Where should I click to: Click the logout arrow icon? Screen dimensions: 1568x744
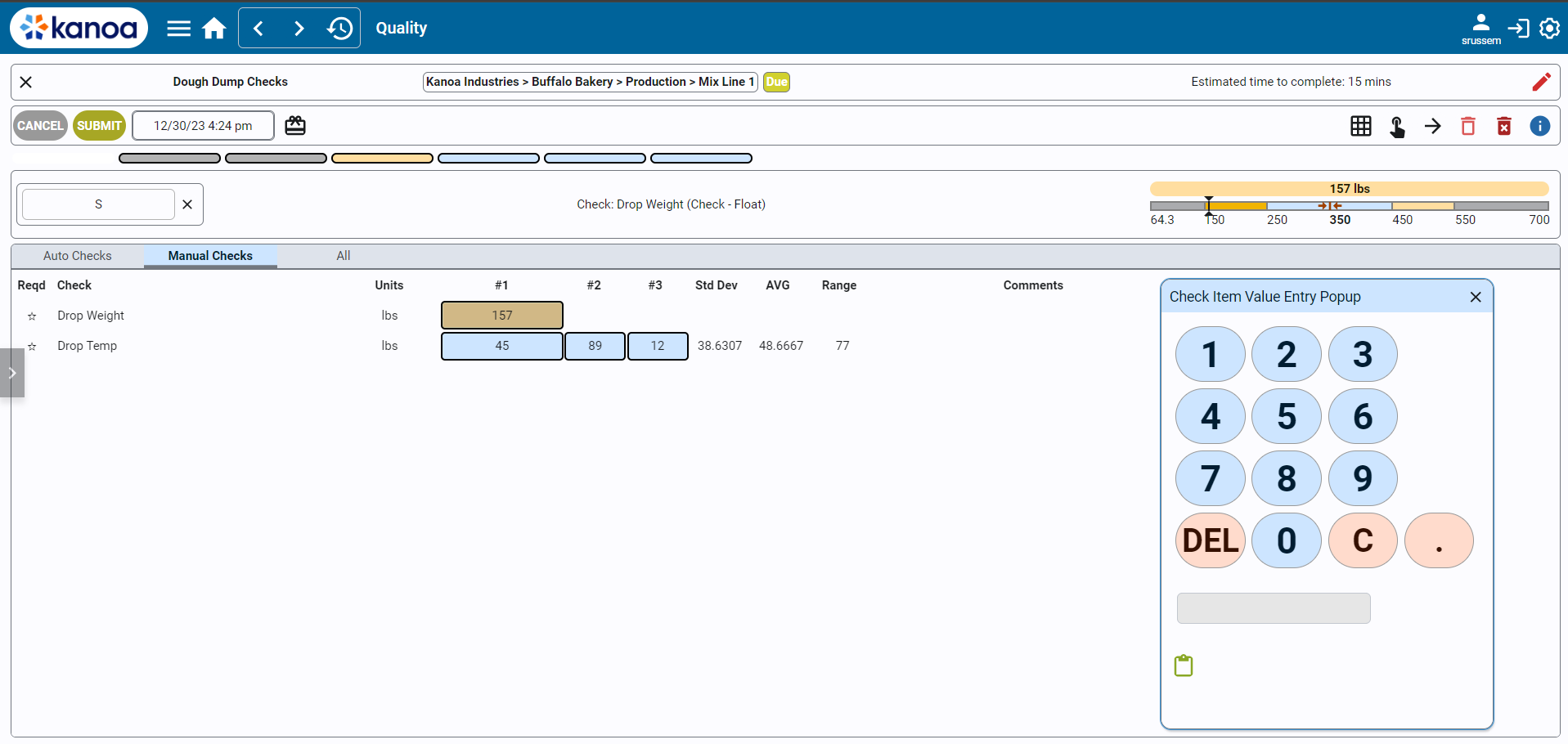[x=1518, y=29]
